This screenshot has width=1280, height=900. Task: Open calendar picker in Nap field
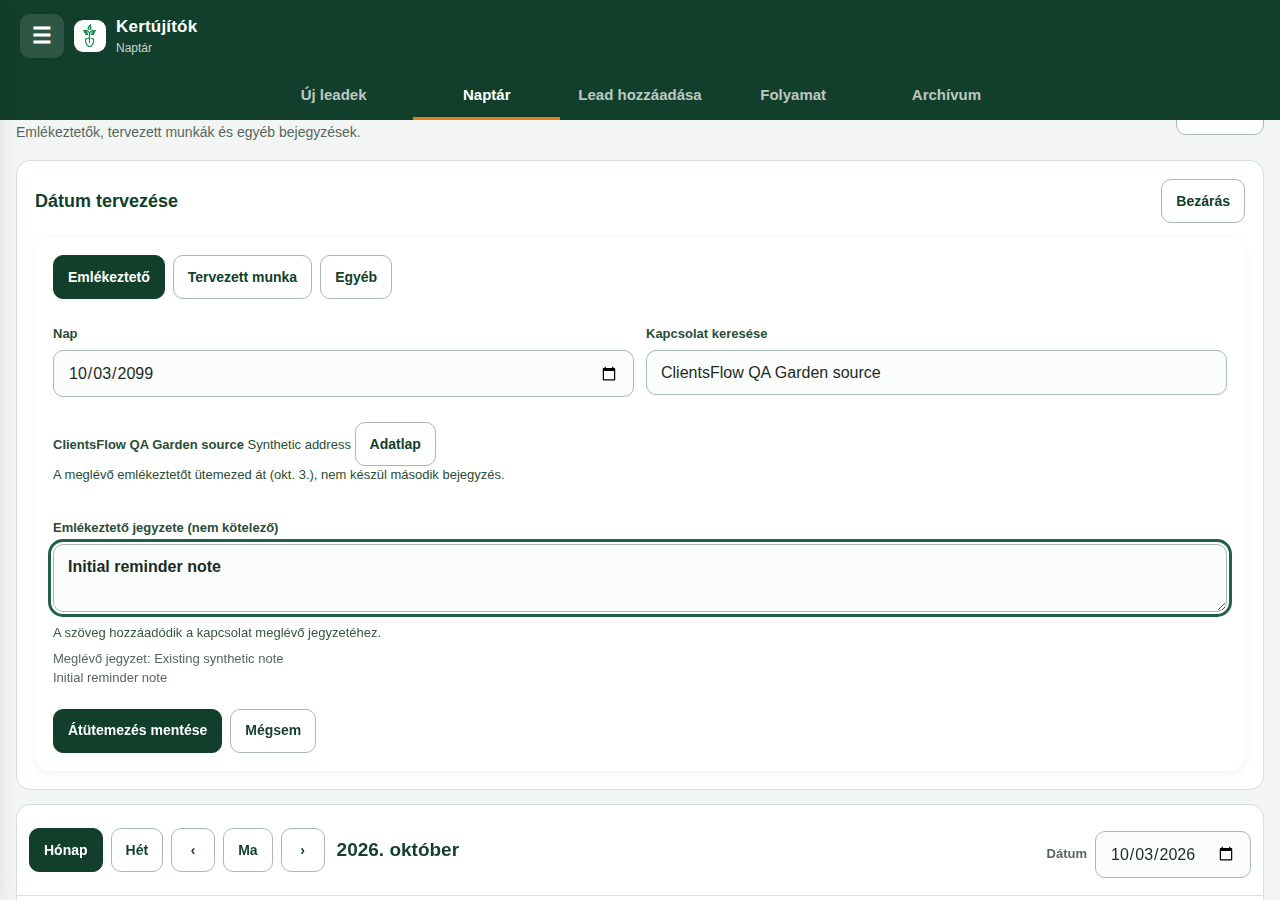point(609,374)
